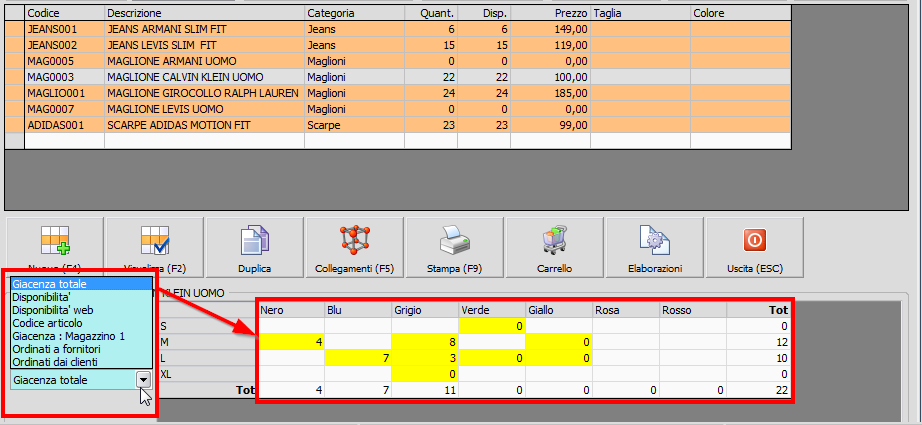Click the Colore column header
This screenshot has width=922, height=425.
(x=741, y=13)
